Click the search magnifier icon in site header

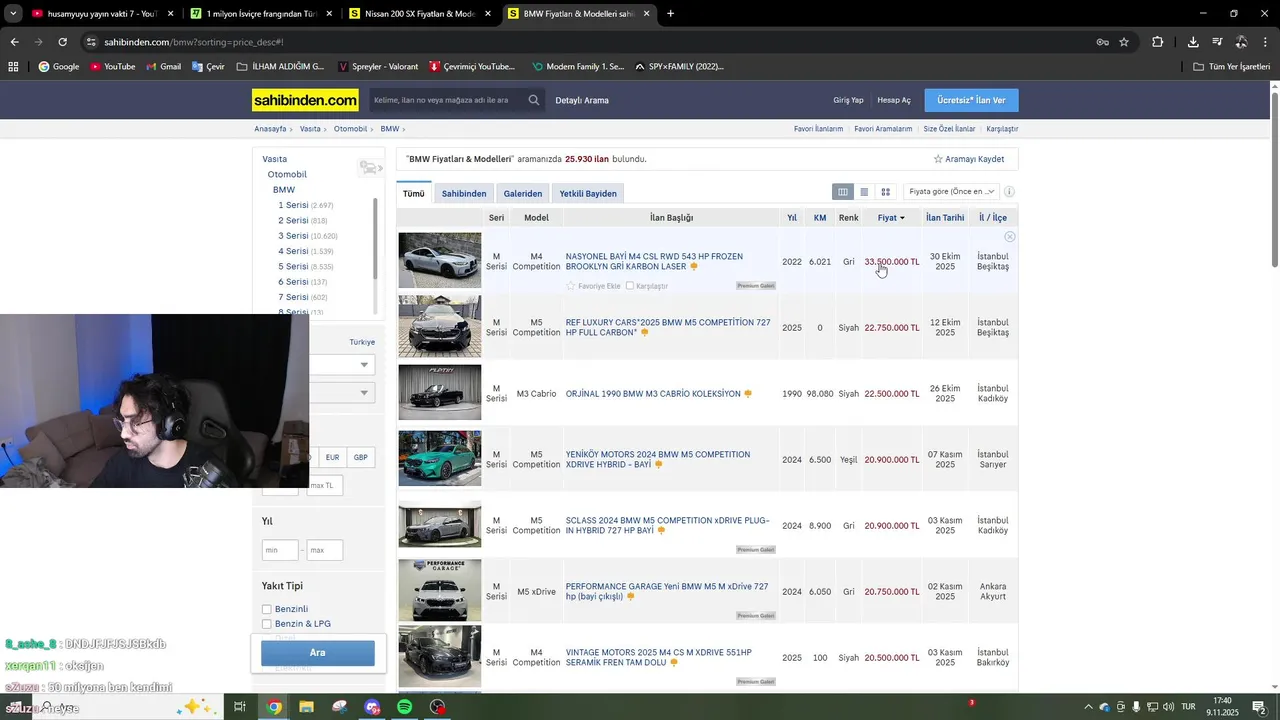(x=534, y=100)
